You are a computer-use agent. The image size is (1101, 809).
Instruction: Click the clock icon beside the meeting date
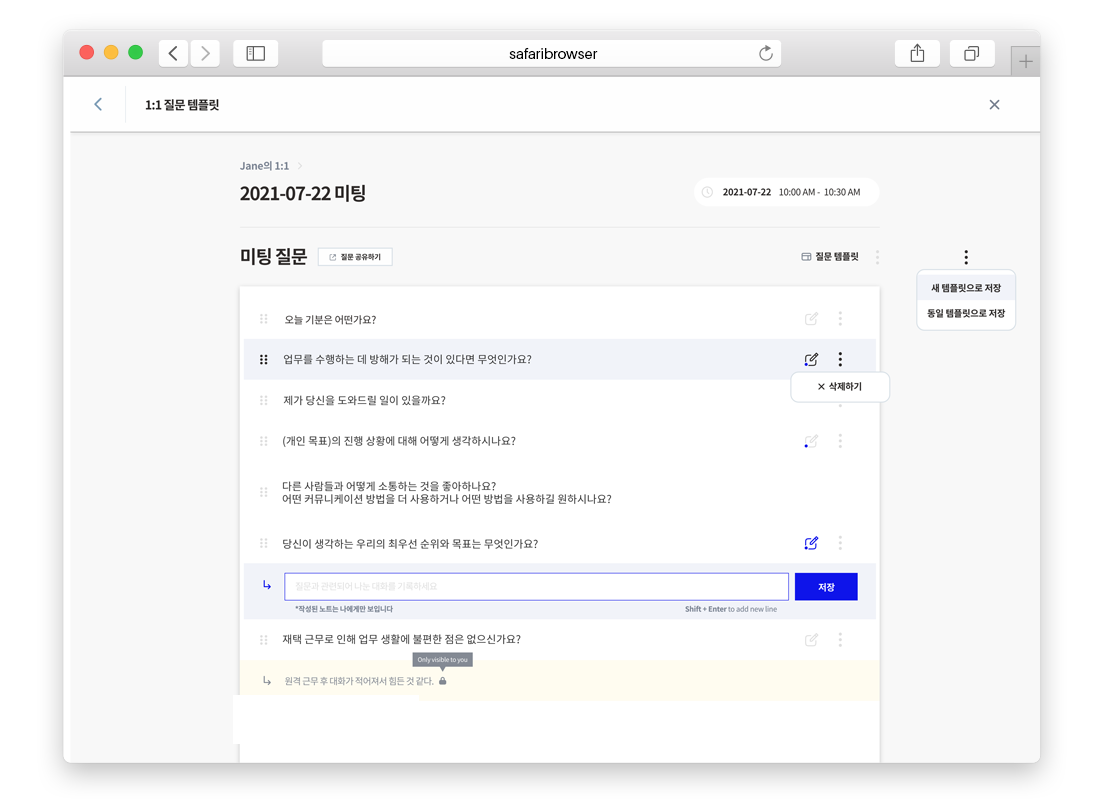(710, 192)
